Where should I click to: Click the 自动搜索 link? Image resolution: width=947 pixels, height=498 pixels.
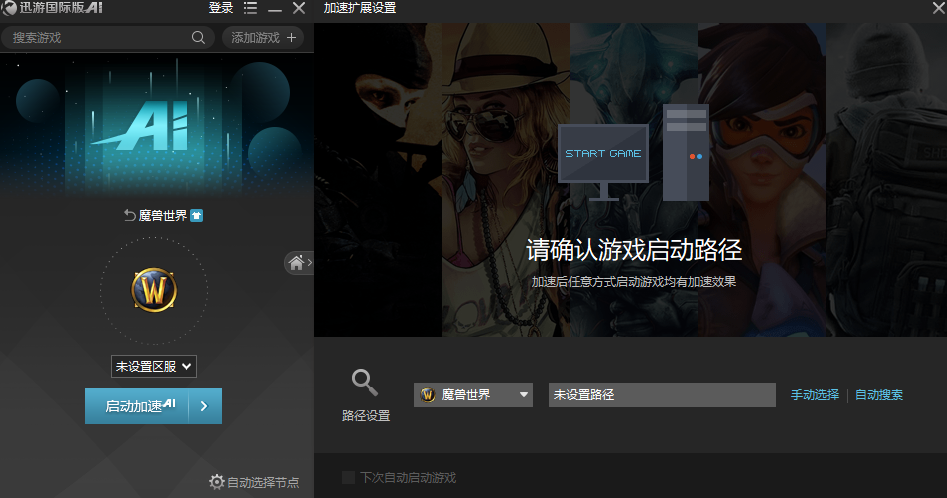(x=879, y=395)
